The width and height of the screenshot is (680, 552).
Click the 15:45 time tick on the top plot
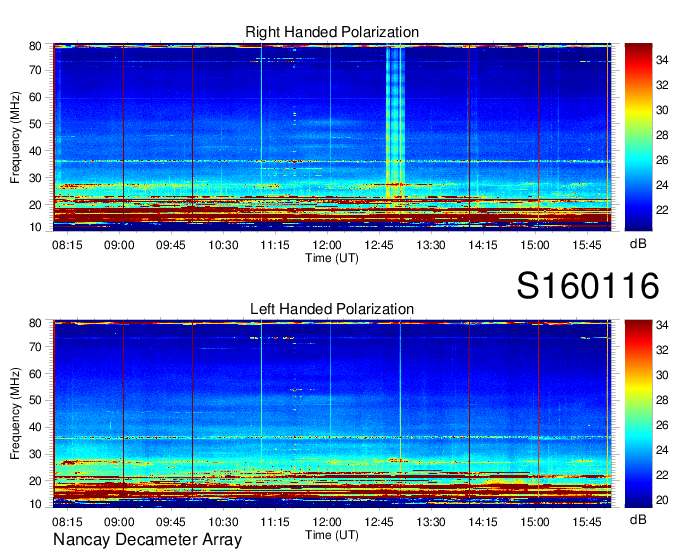point(587,245)
